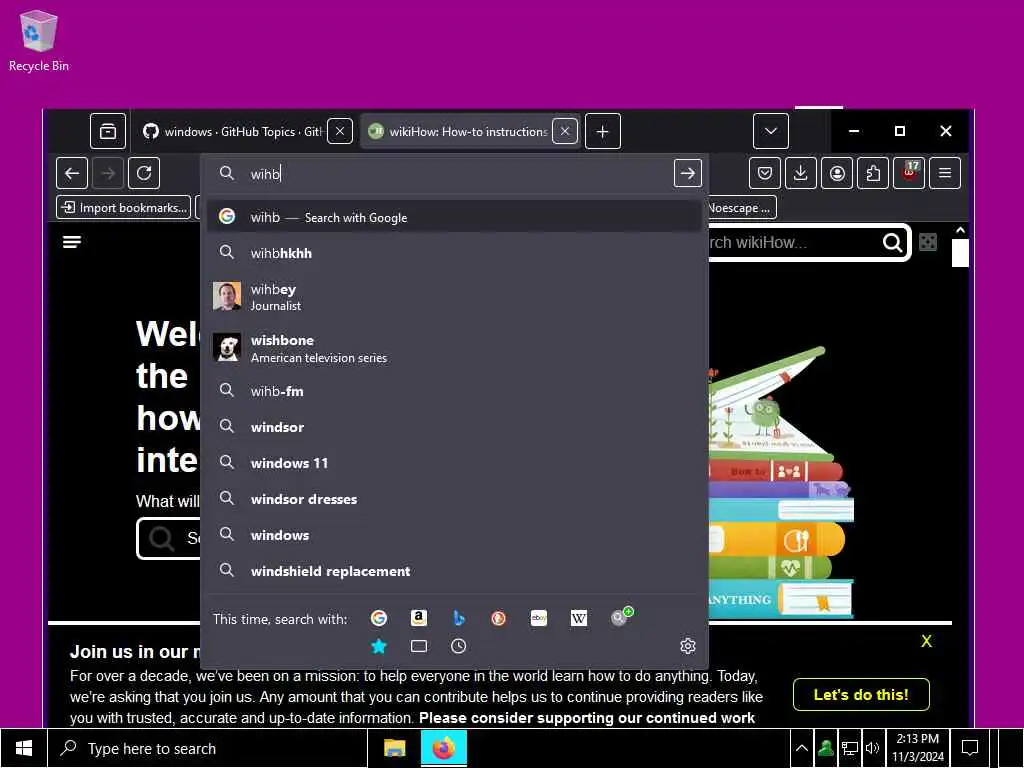This screenshot has width=1024, height=768.
Task: Open Windows Start menu
Action: pos(24,748)
